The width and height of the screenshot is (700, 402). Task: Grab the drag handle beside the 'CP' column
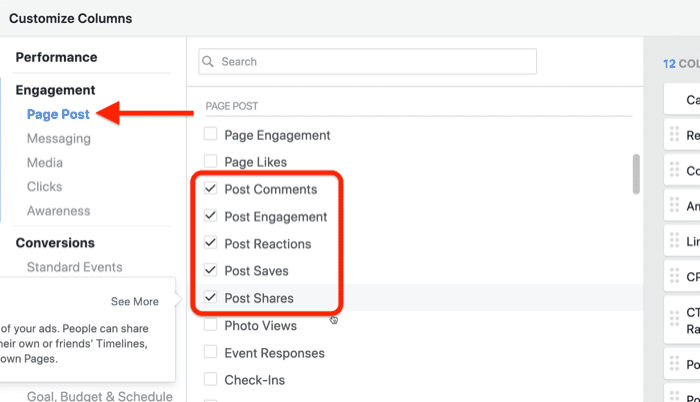pos(673,278)
